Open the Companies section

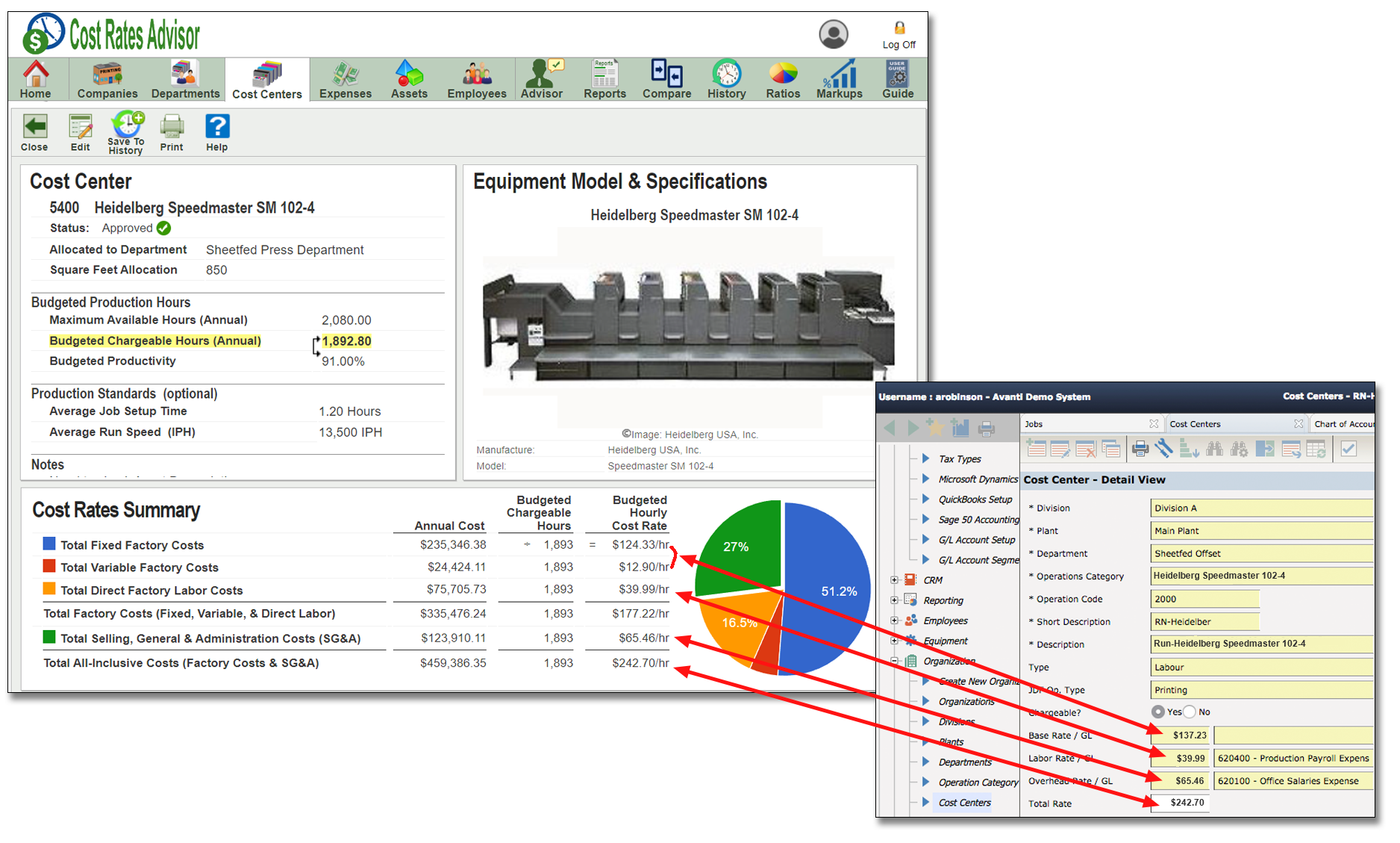(x=107, y=80)
